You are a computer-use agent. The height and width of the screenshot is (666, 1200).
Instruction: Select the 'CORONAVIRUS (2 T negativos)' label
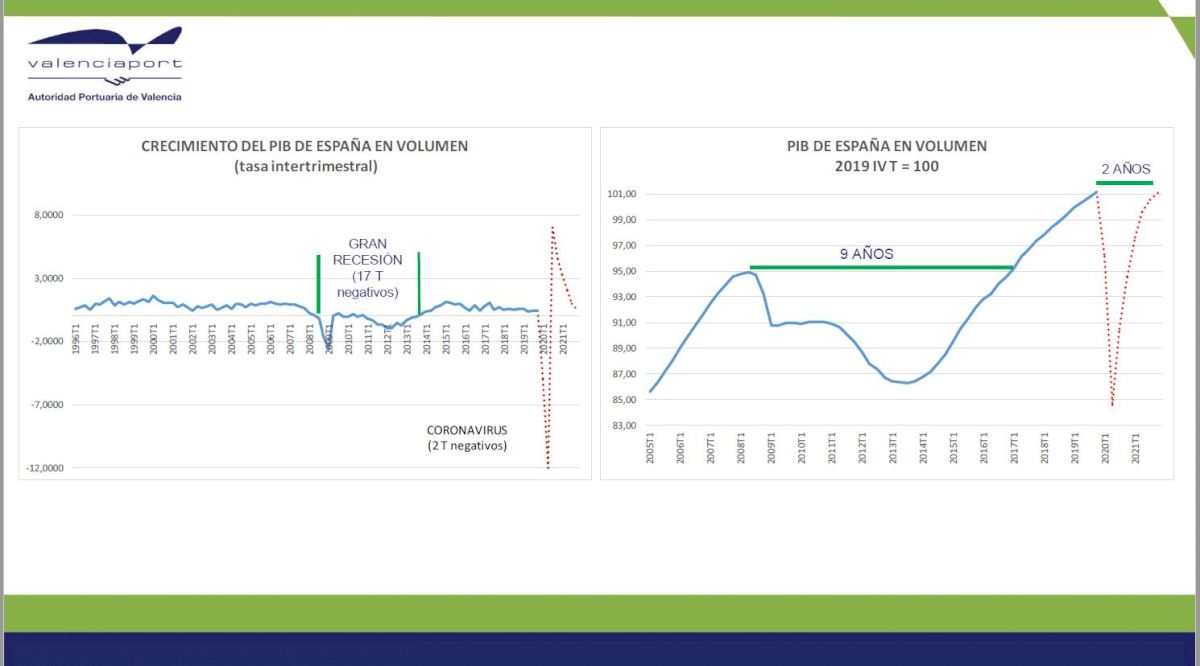click(467, 438)
